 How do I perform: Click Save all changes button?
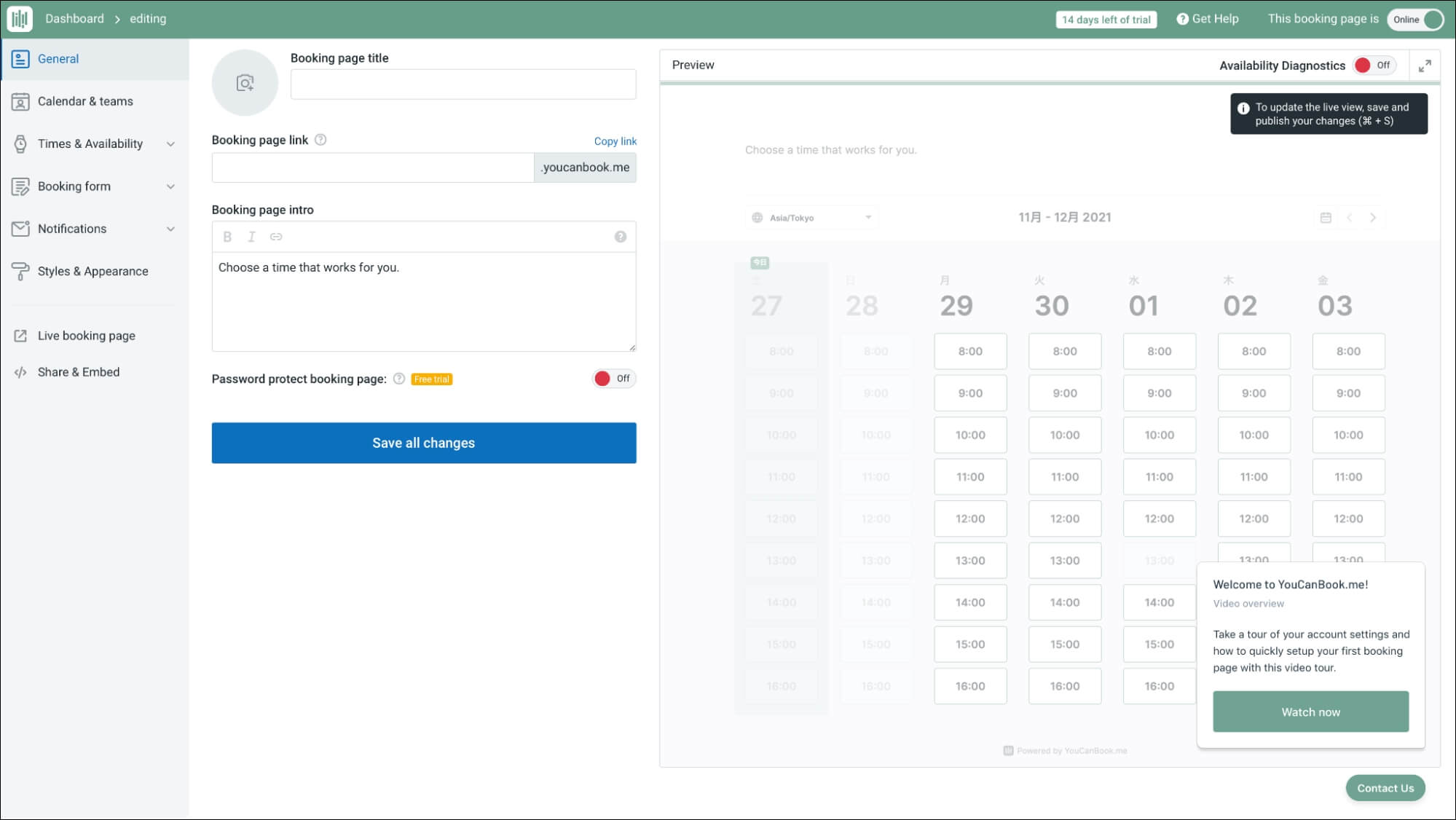click(423, 443)
